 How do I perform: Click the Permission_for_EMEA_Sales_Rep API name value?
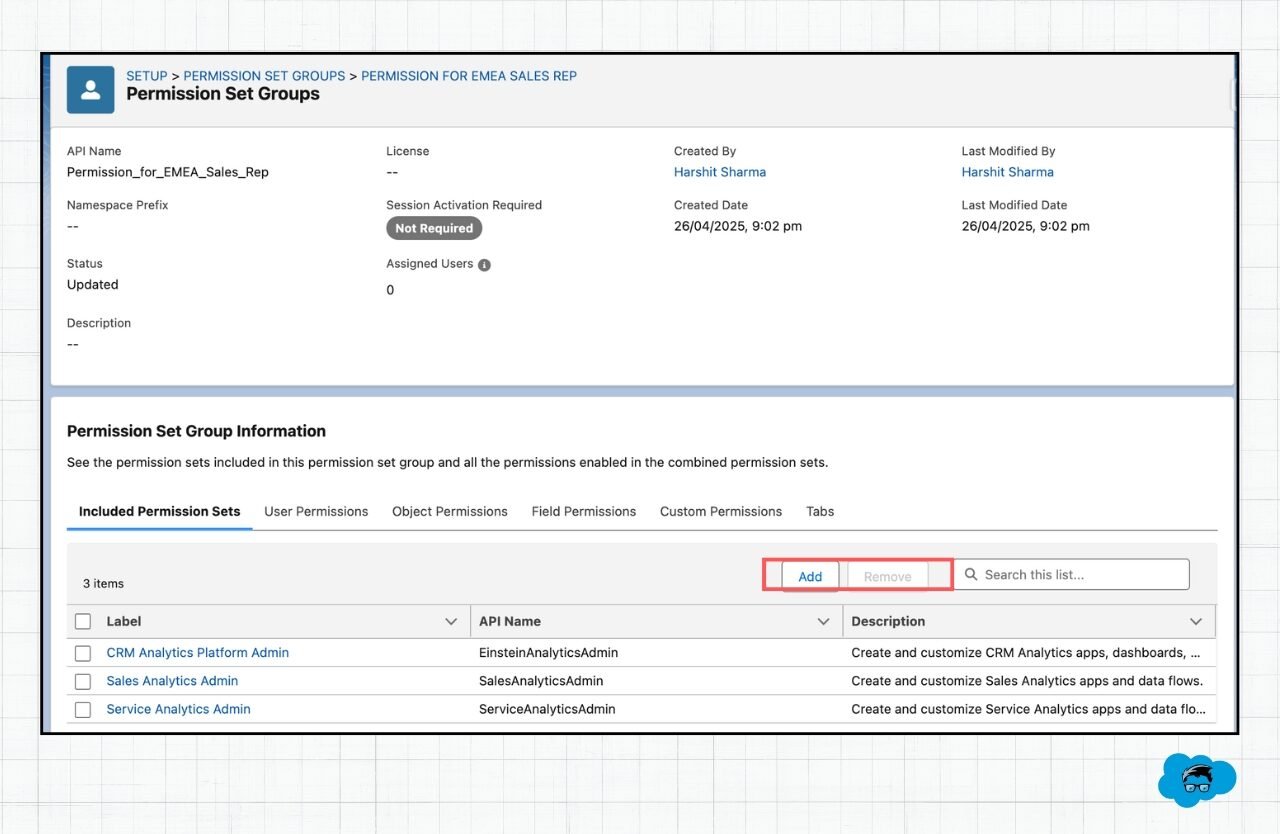[x=168, y=172]
